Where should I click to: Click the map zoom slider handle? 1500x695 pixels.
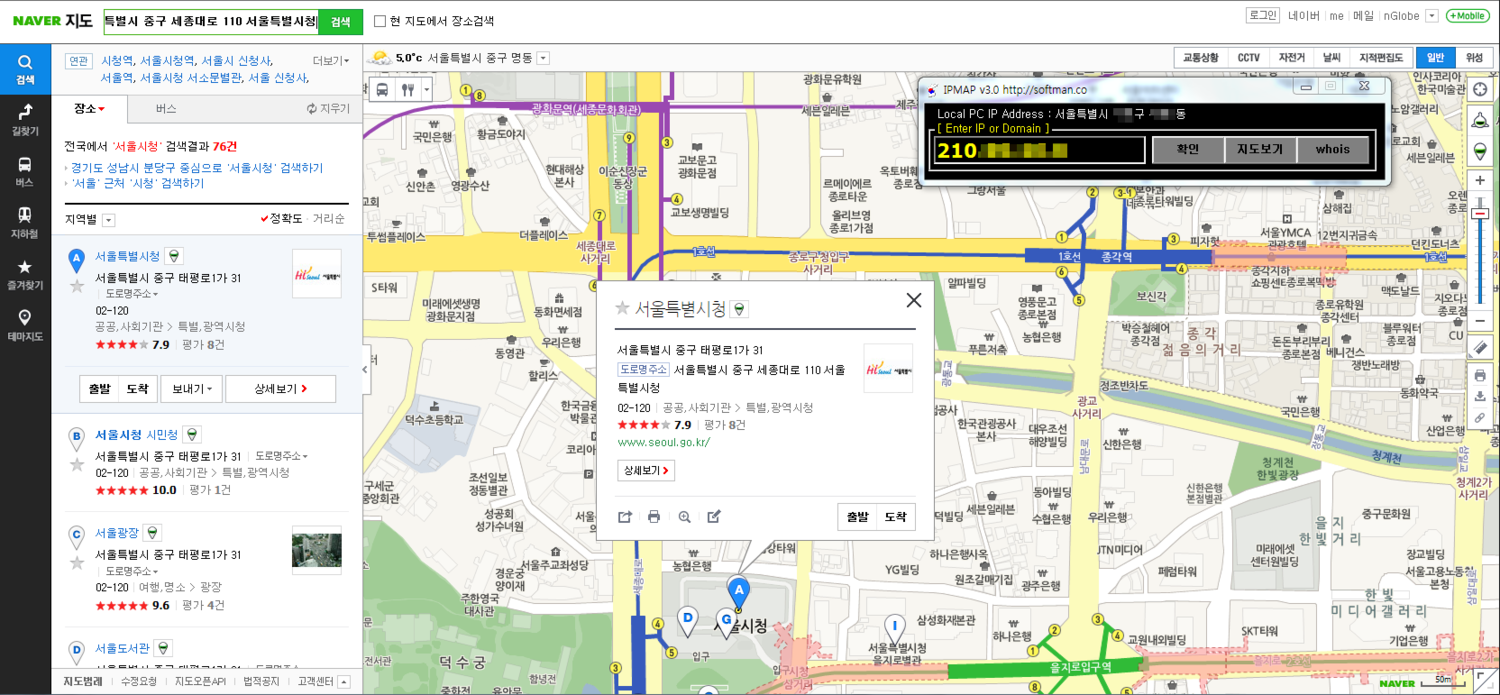[1481, 213]
